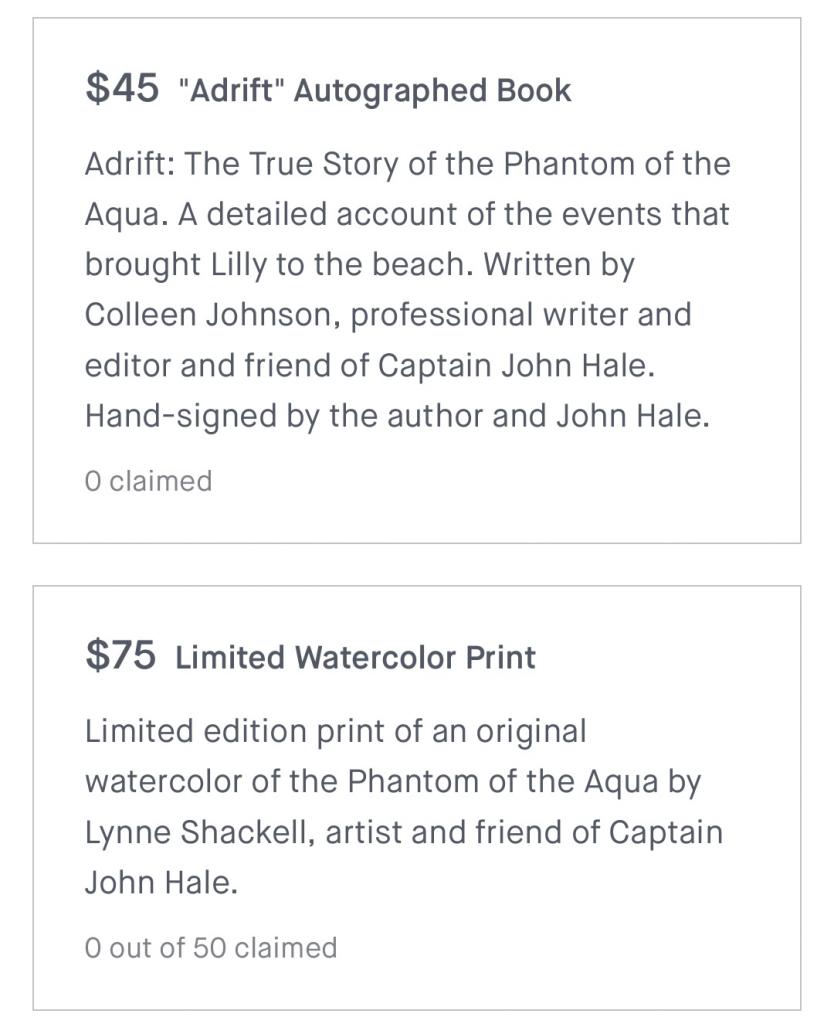Click the "Adrift" Autographed Book title

[x=375, y=90]
